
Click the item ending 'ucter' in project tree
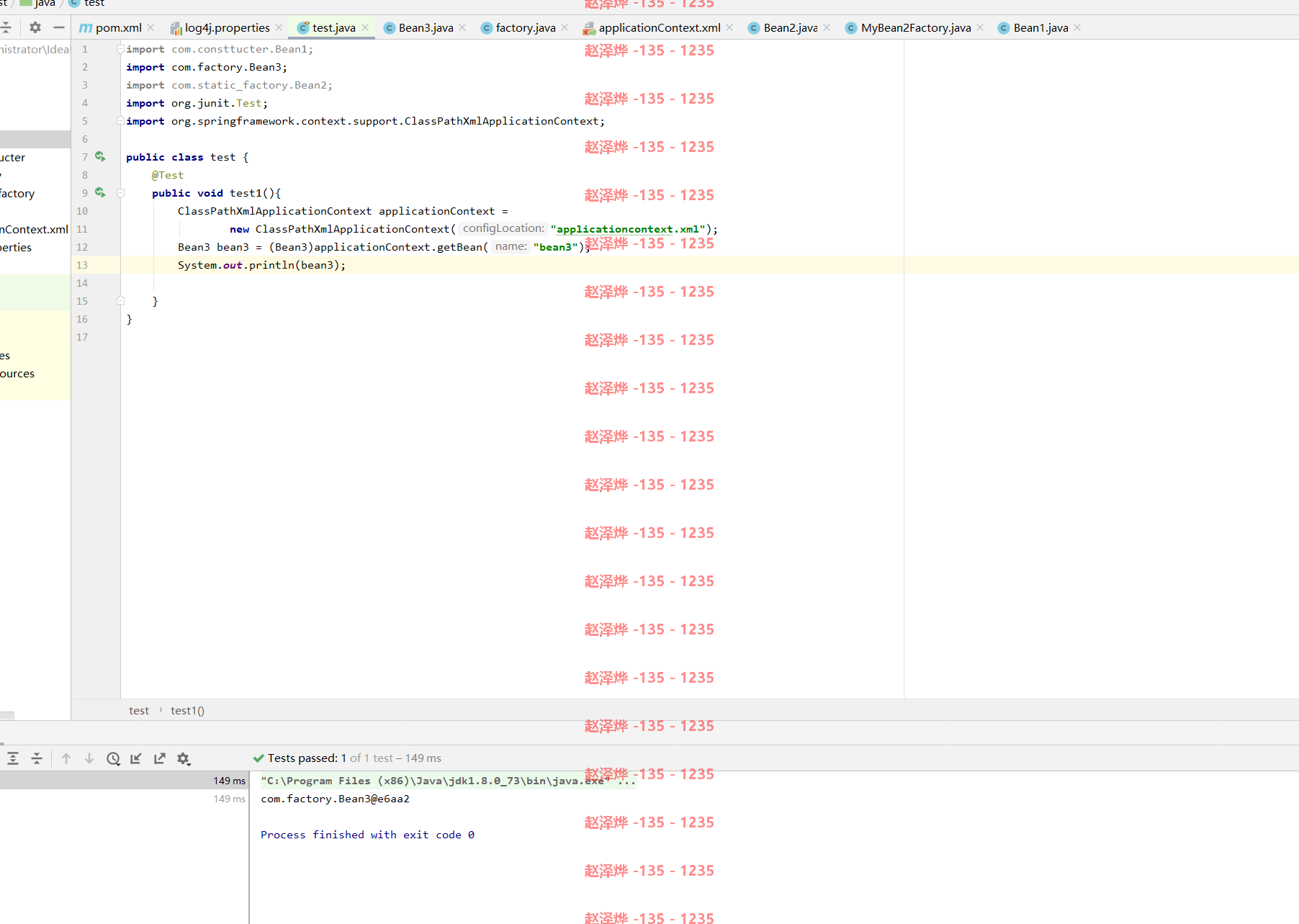coord(12,158)
